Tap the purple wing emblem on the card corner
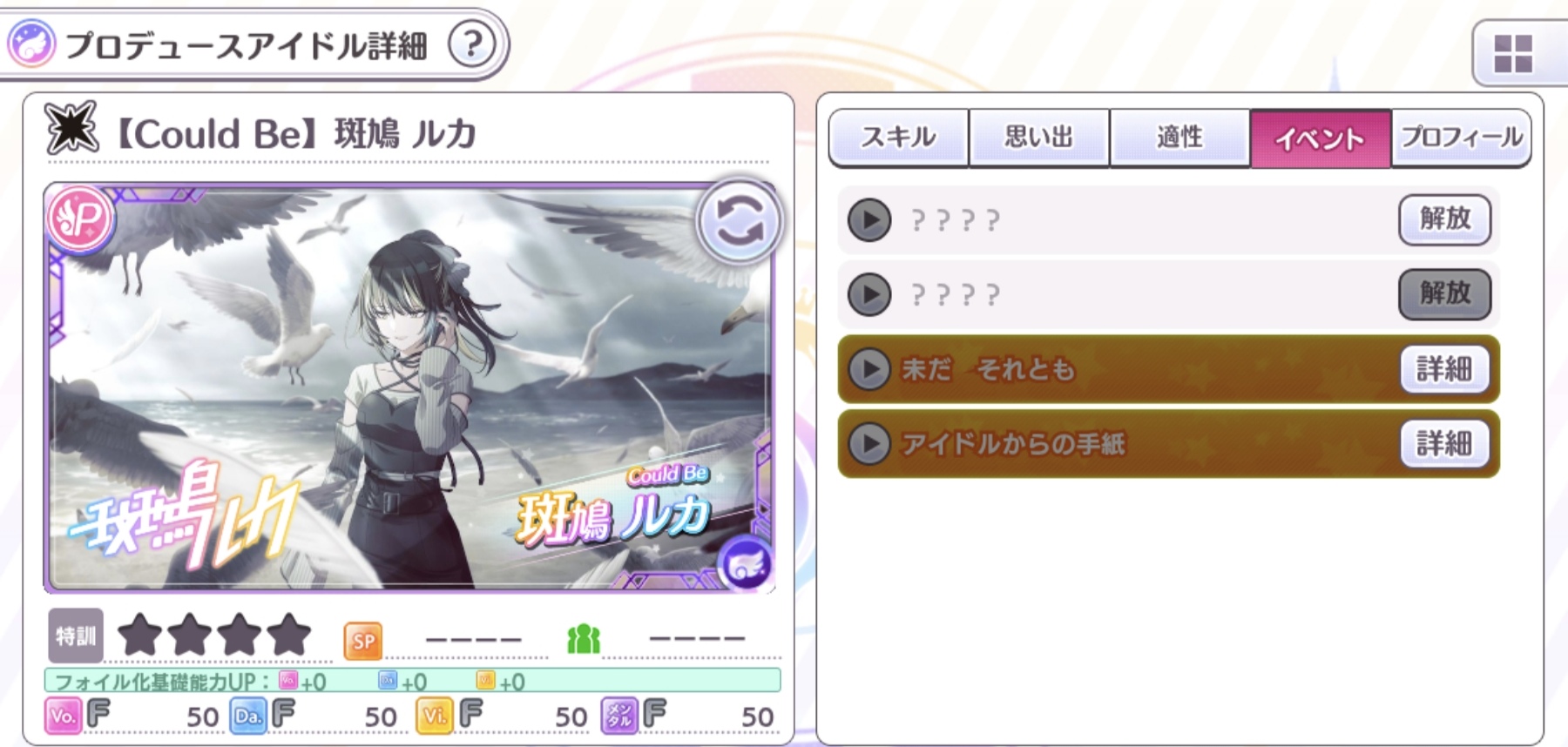Viewport: 1568px width, 747px height. coord(747,563)
